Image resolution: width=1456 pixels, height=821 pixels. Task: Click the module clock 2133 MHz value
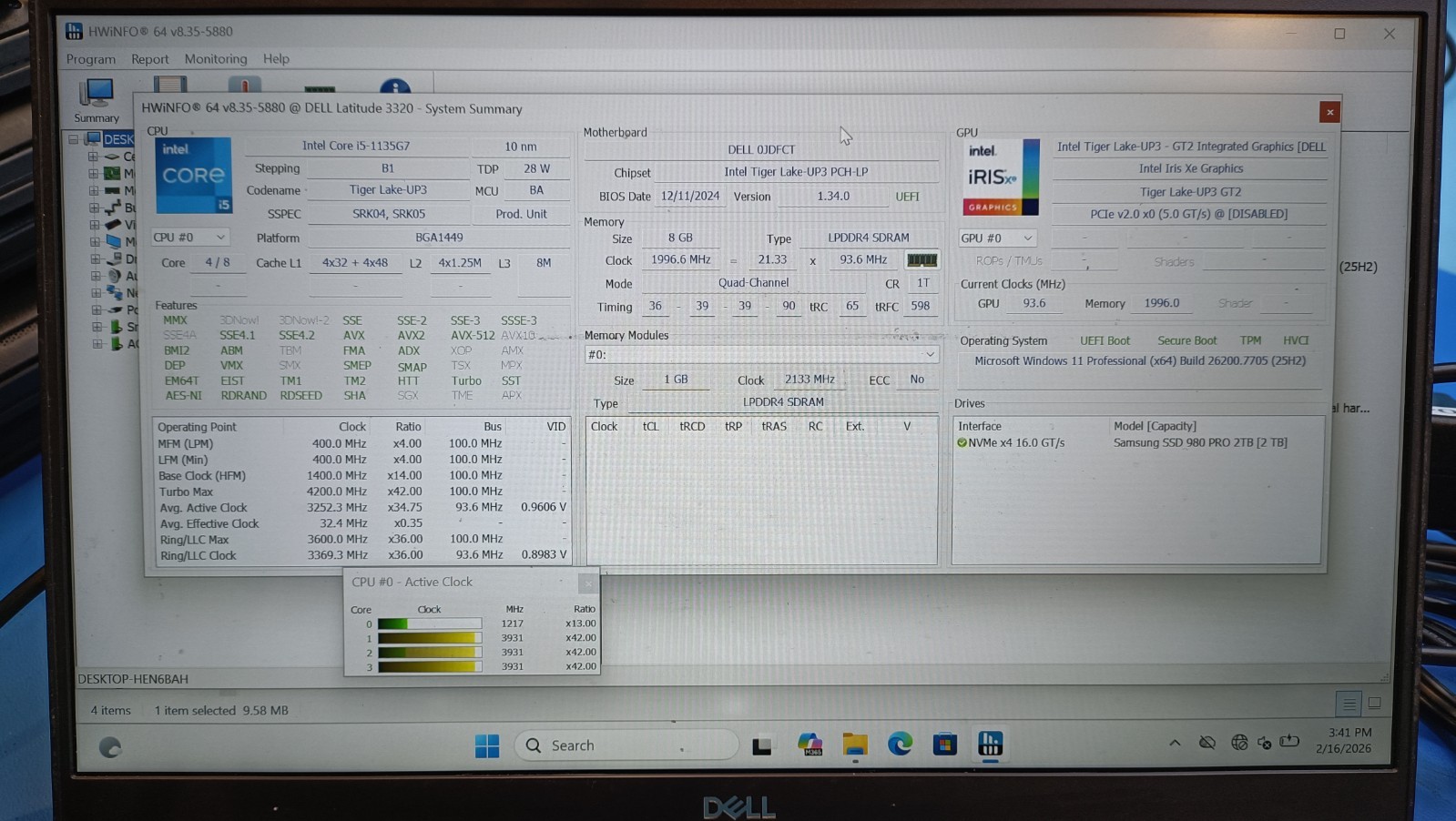(x=809, y=380)
